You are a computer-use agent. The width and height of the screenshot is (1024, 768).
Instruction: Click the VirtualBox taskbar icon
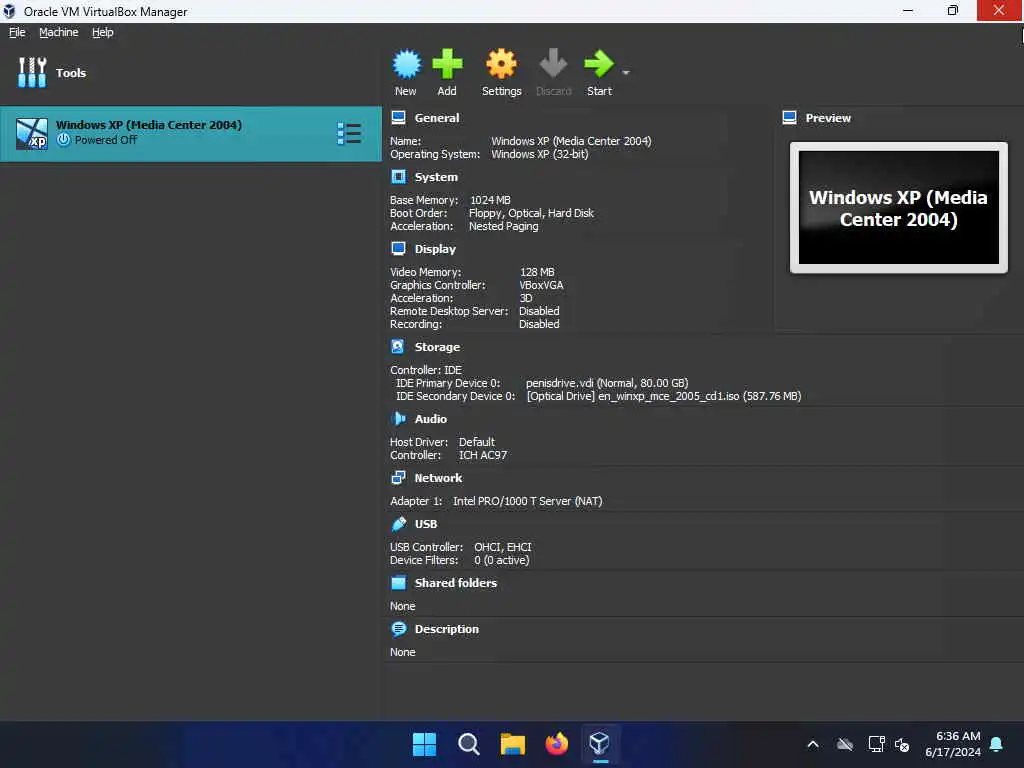(600, 744)
